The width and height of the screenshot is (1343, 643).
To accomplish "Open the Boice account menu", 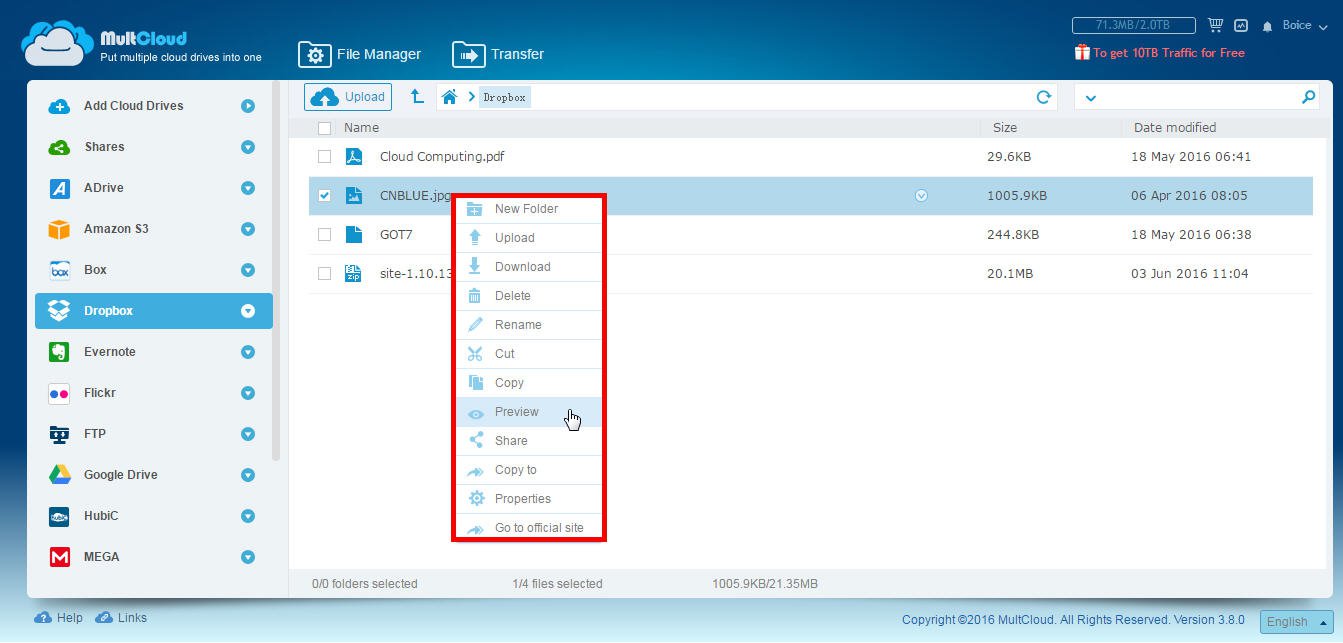I will click(1304, 25).
